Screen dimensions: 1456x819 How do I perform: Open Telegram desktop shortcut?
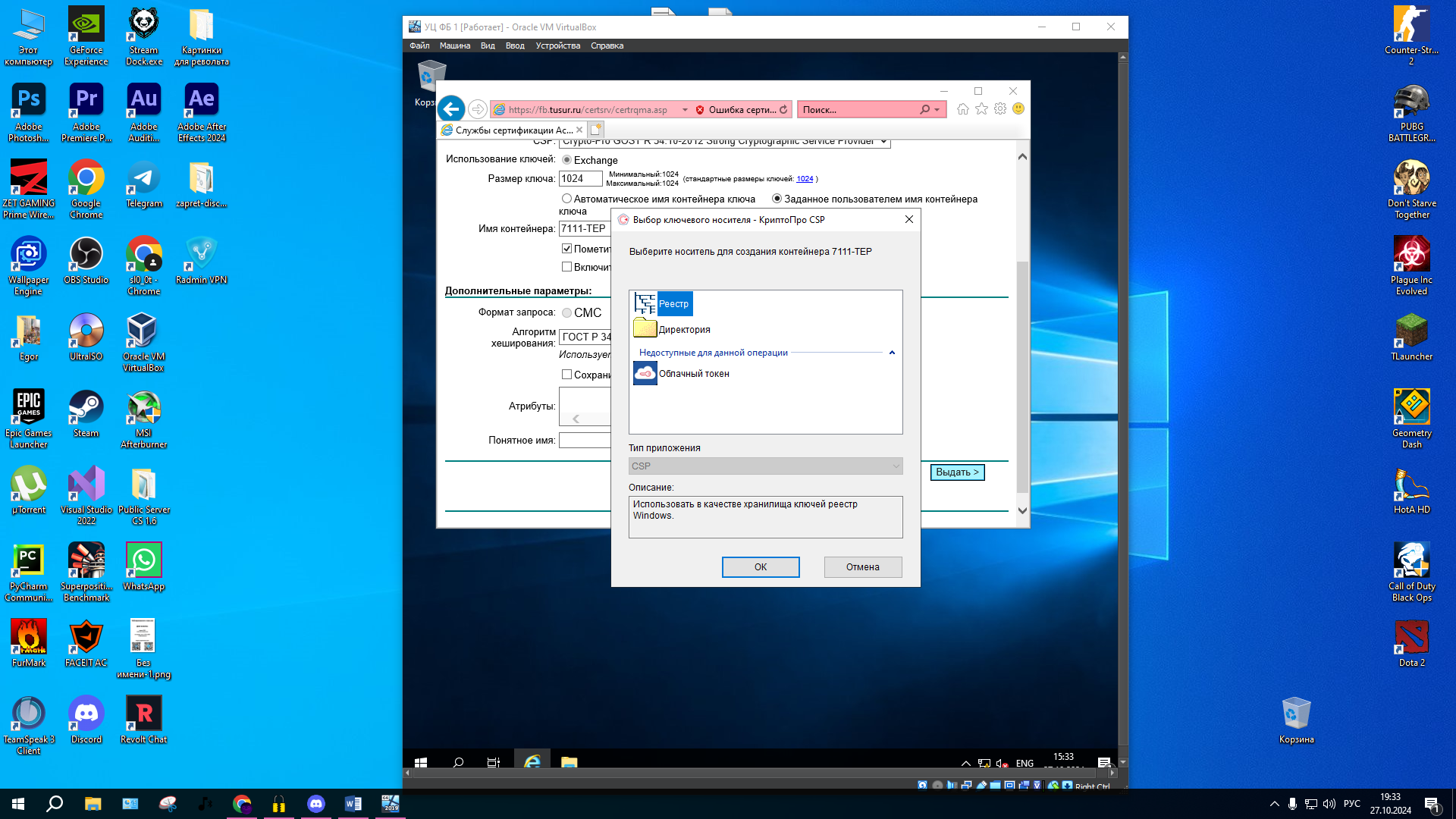point(143,184)
